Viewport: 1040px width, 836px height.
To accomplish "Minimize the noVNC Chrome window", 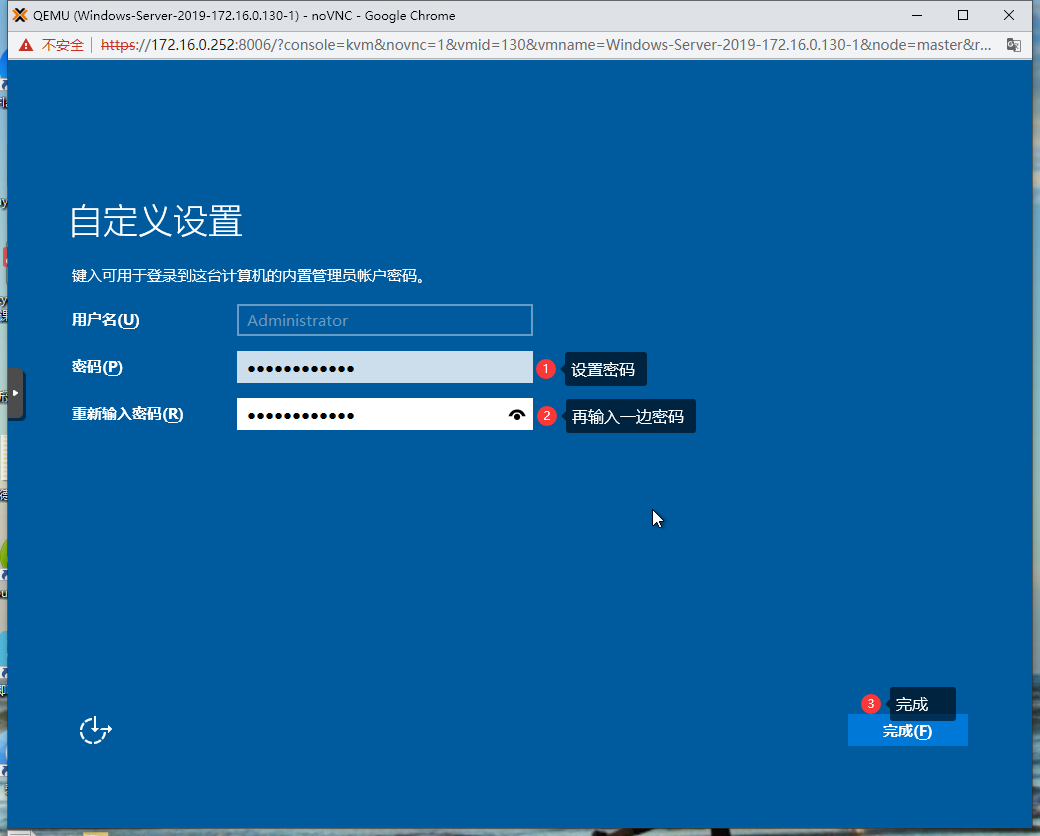I will (917, 15).
